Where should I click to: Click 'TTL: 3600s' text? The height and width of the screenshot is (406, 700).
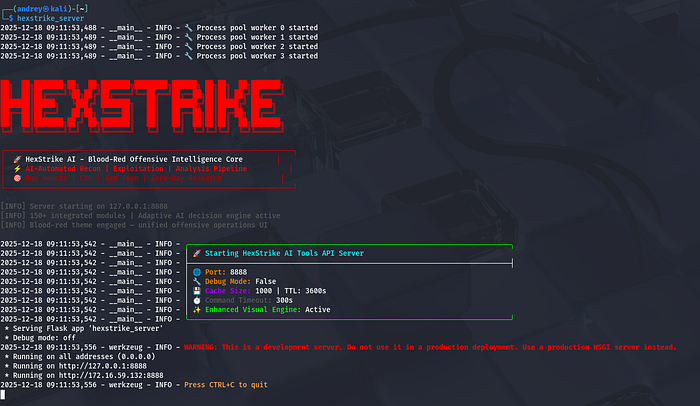tap(305, 291)
